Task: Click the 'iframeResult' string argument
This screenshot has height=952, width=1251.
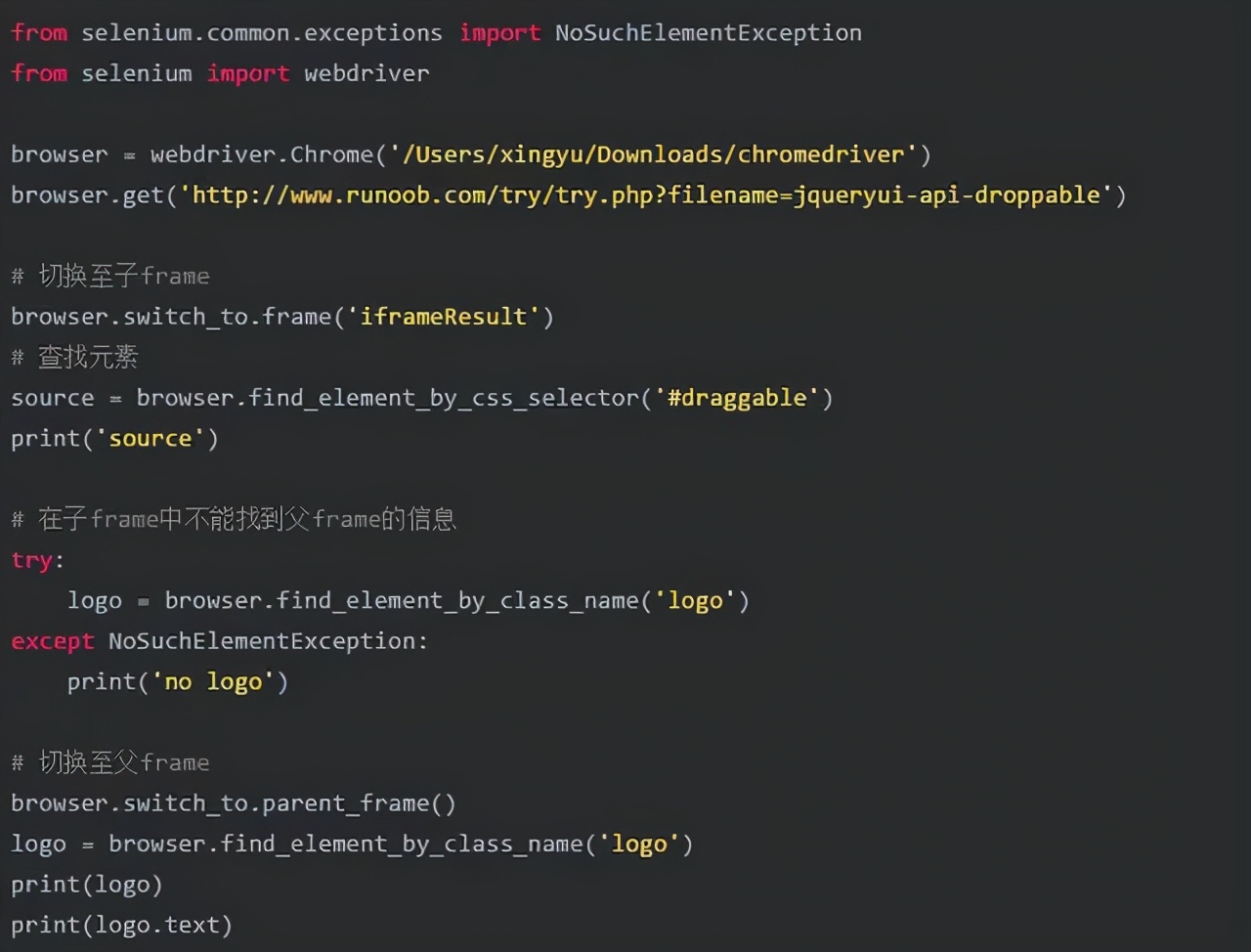Action: click(x=444, y=317)
